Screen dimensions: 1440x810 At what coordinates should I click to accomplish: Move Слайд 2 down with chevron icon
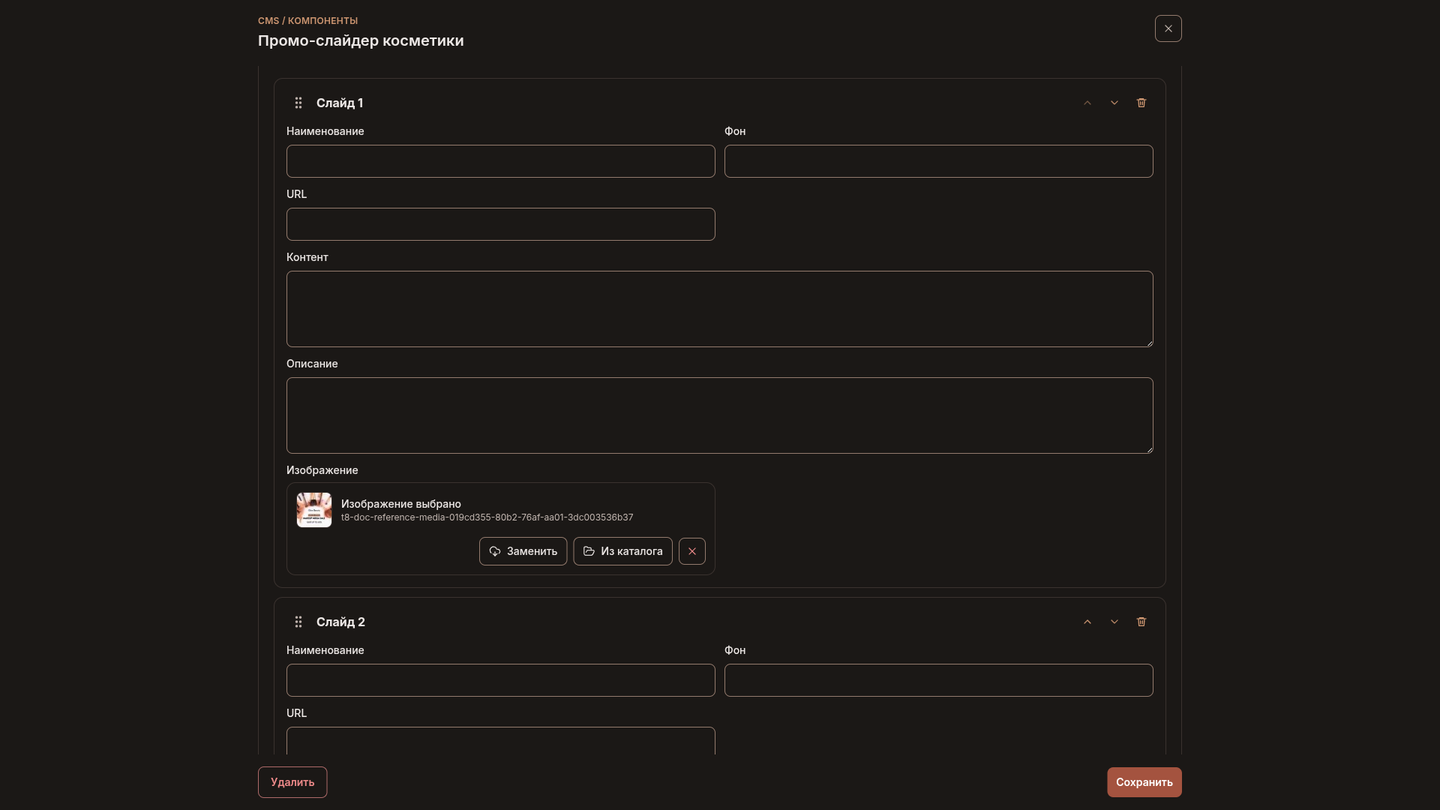(1114, 622)
